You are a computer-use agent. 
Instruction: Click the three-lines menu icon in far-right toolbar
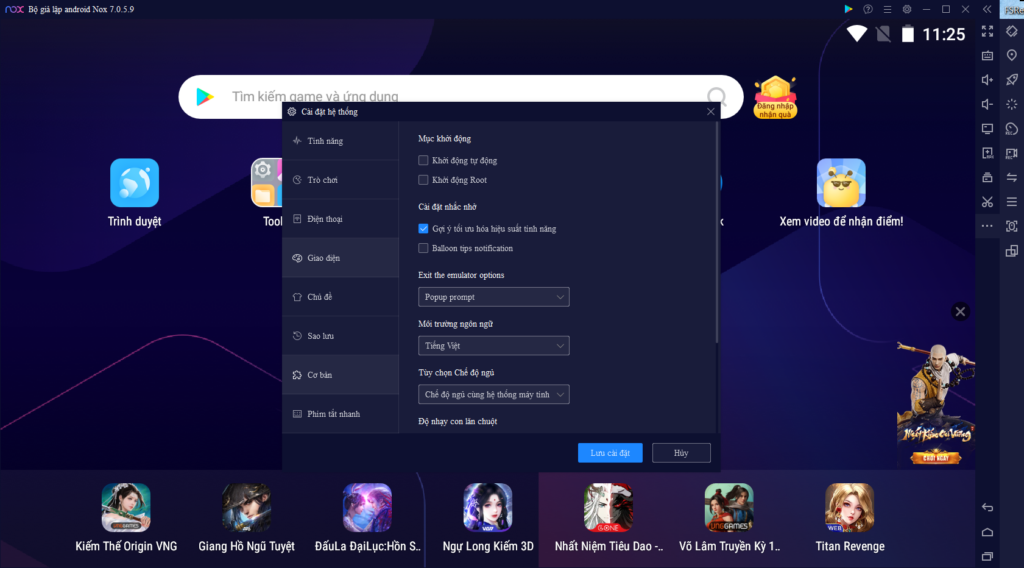point(1012,202)
